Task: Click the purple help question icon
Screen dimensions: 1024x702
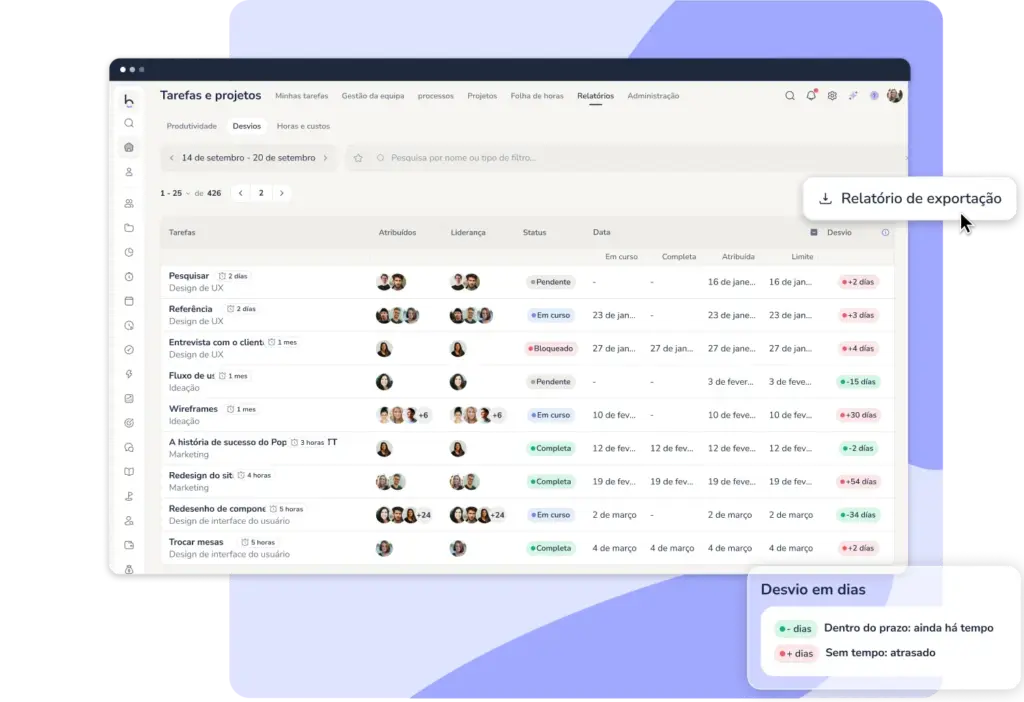Action: click(x=874, y=96)
